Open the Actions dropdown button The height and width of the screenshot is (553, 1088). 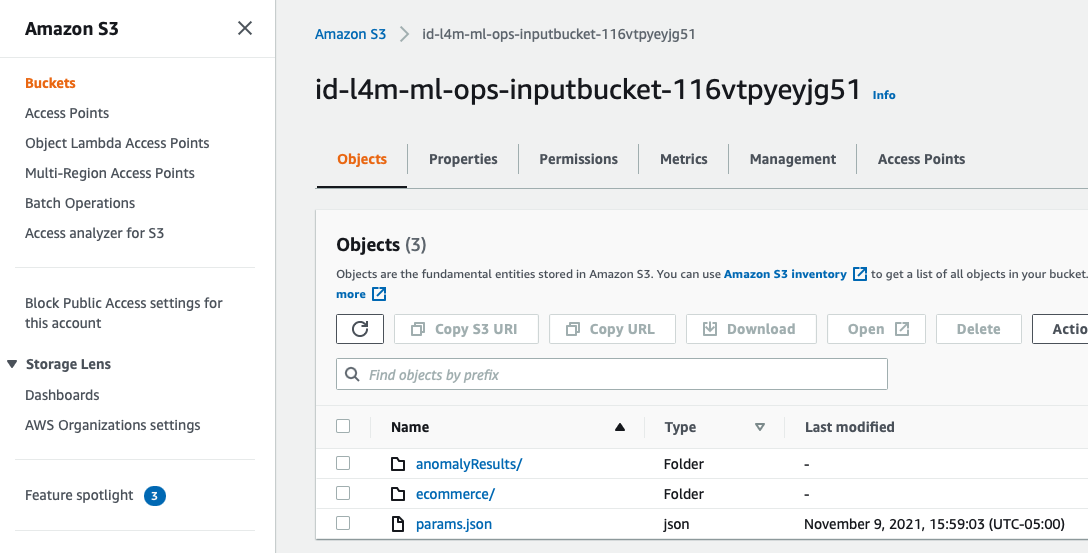click(1060, 329)
